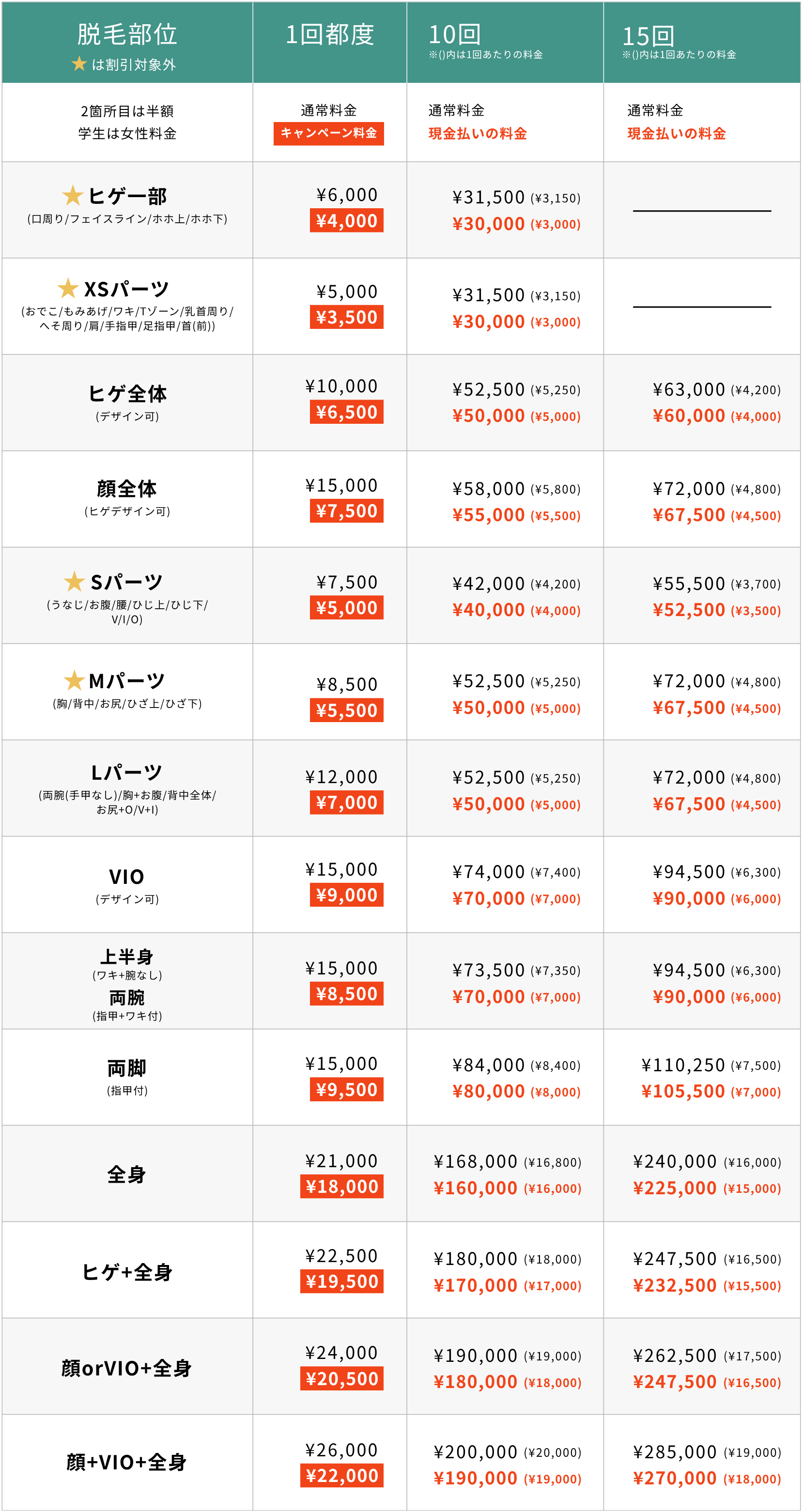Click the ¥105,500 cash price for 両脚 15回
The image size is (803, 1512).
683,1091
